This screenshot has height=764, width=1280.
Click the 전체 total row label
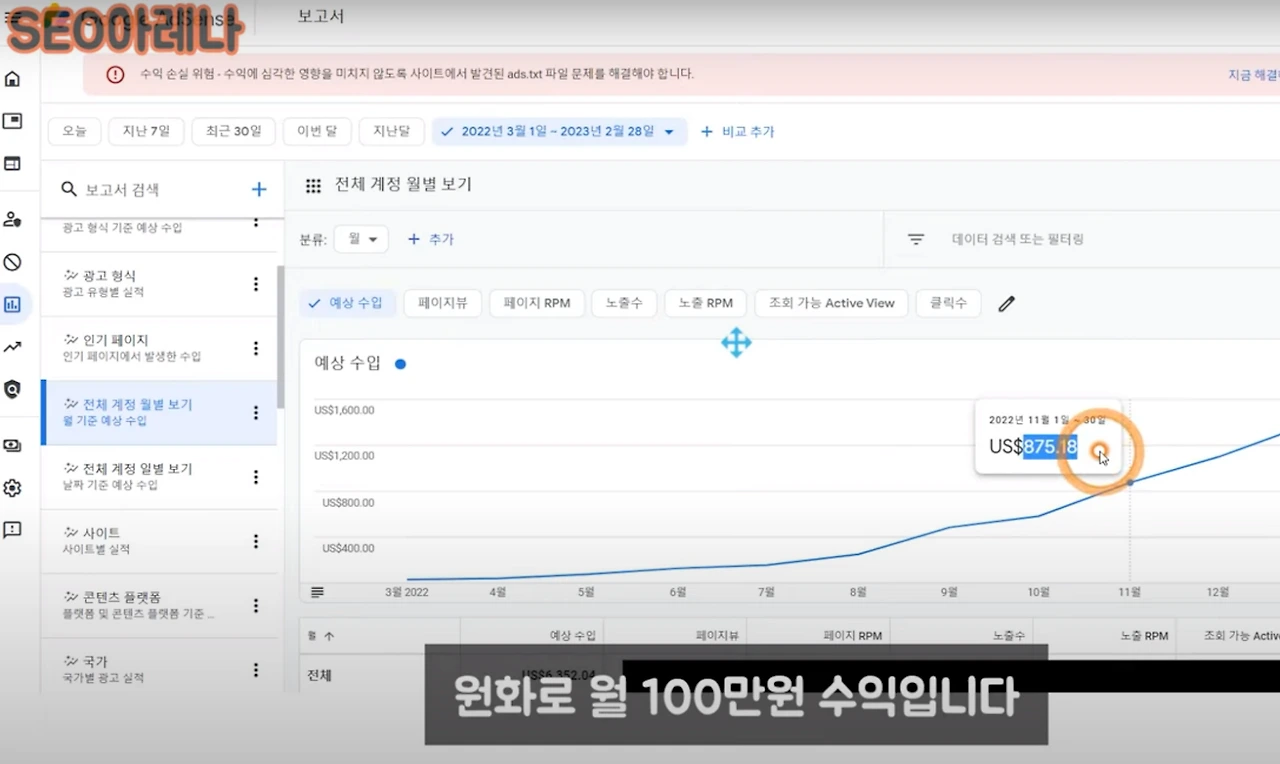(x=320, y=675)
